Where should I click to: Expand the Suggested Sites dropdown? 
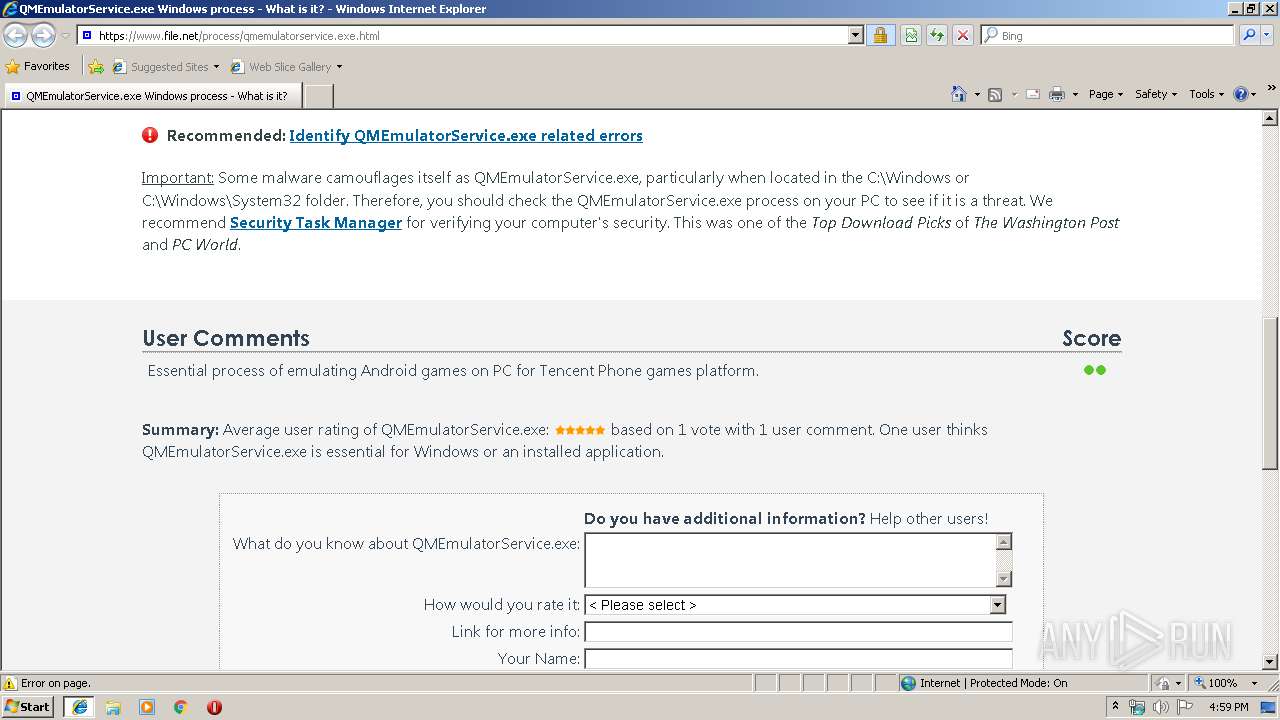click(x=216, y=67)
